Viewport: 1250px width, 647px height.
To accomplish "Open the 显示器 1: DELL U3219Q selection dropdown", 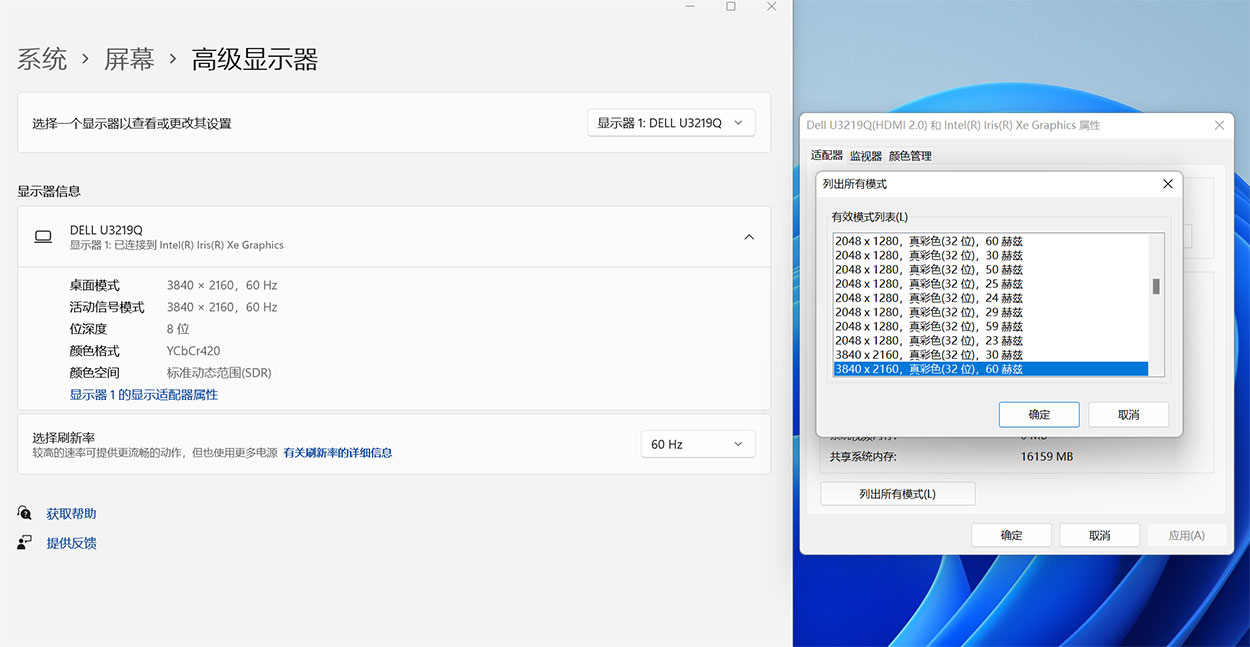I will (670, 122).
